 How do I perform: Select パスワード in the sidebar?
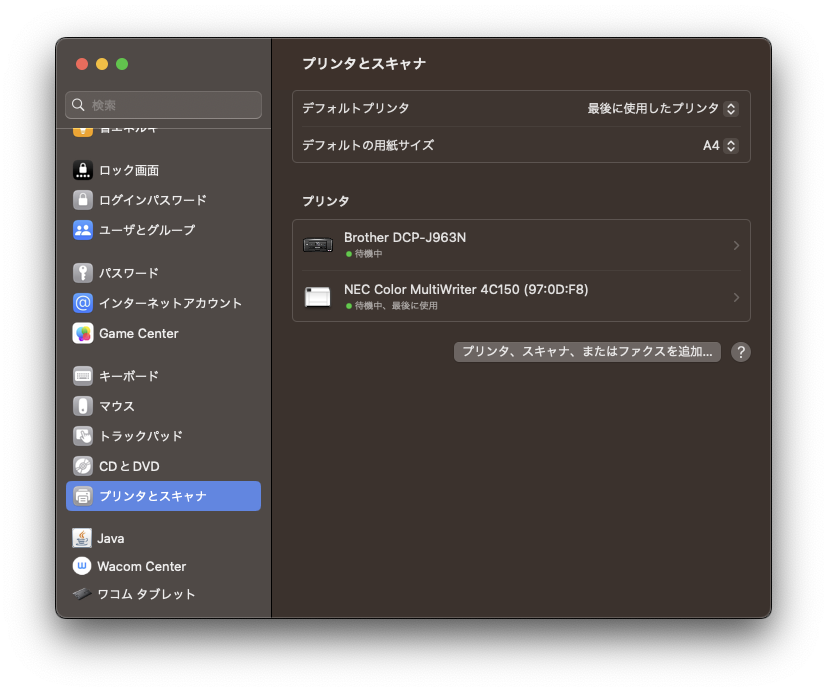click(x=164, y=273)
